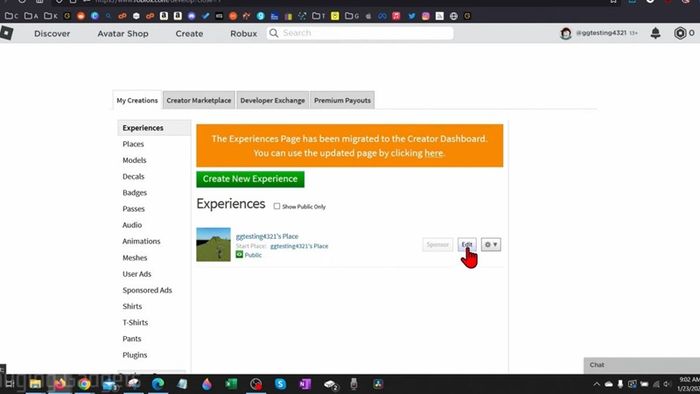The image size is (700, 394).
Task: Open the Robux balance hexagon icon
Action: [x=680, y=33]
